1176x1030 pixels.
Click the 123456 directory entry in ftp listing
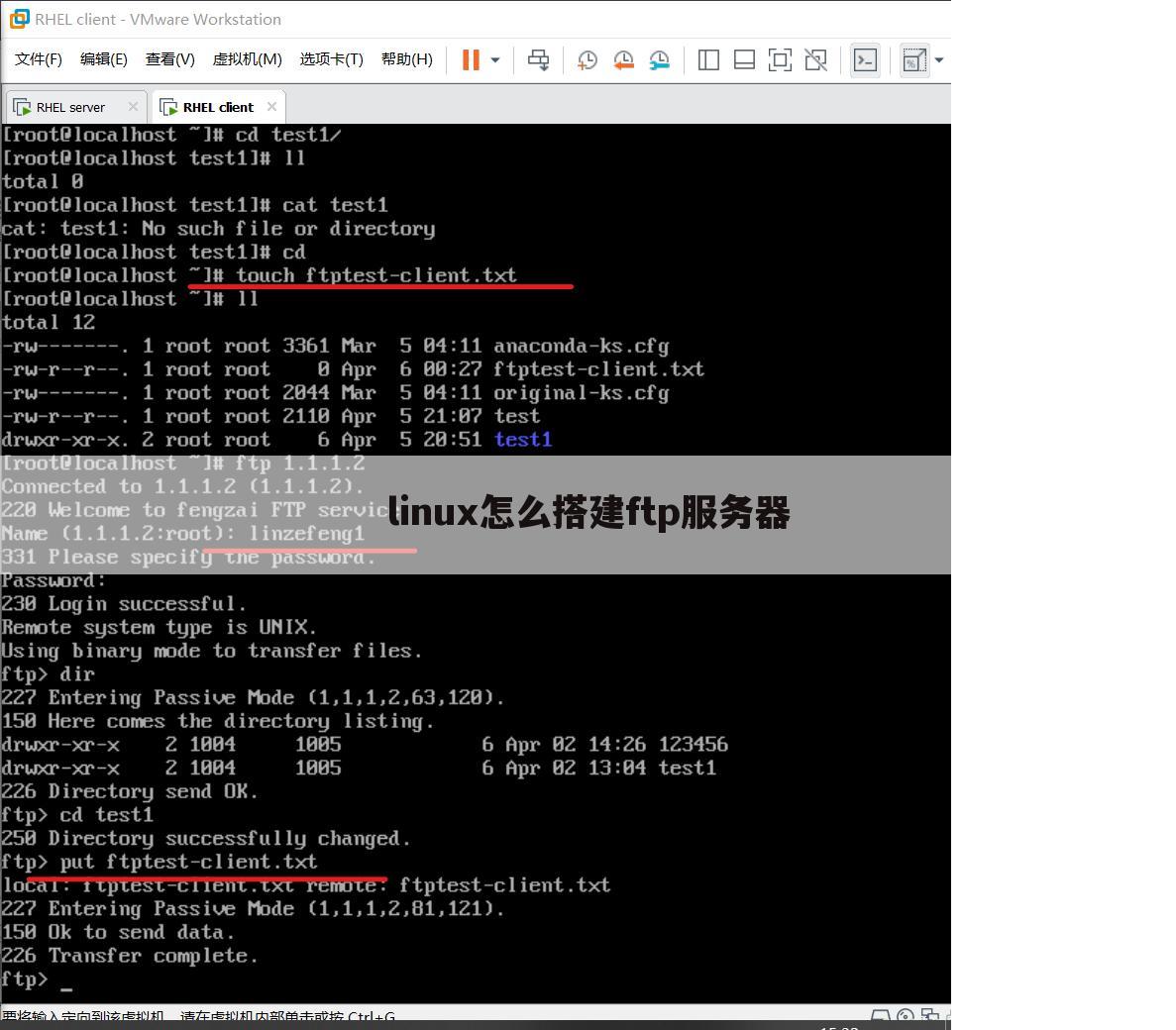click(x=693, y=745)
